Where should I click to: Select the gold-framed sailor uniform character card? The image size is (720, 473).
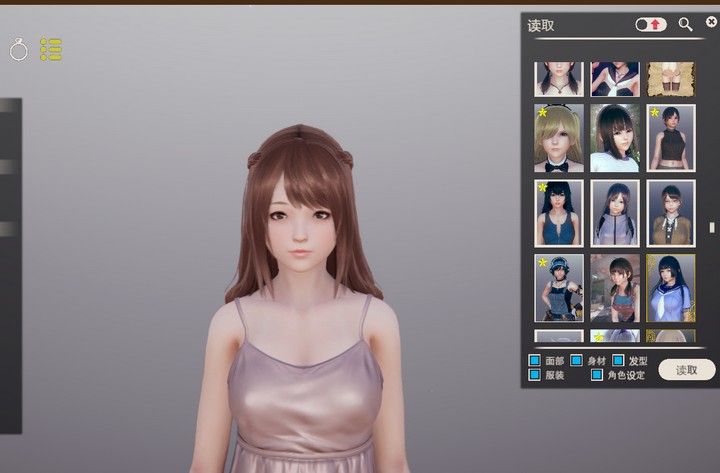671,288
